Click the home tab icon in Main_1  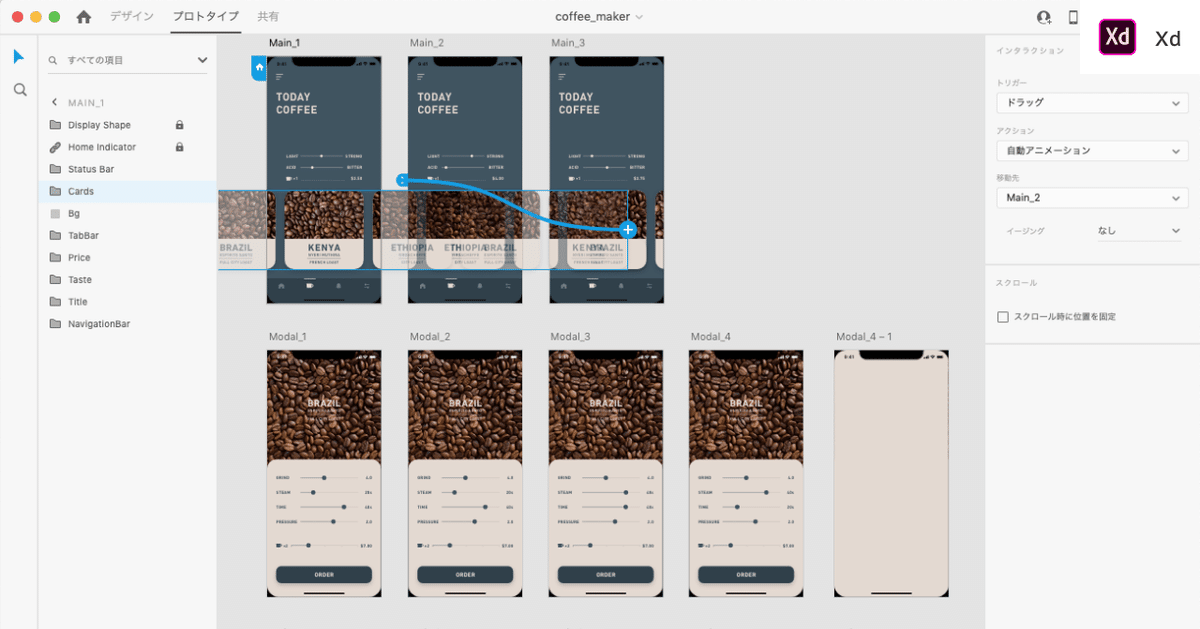(282, 286)
